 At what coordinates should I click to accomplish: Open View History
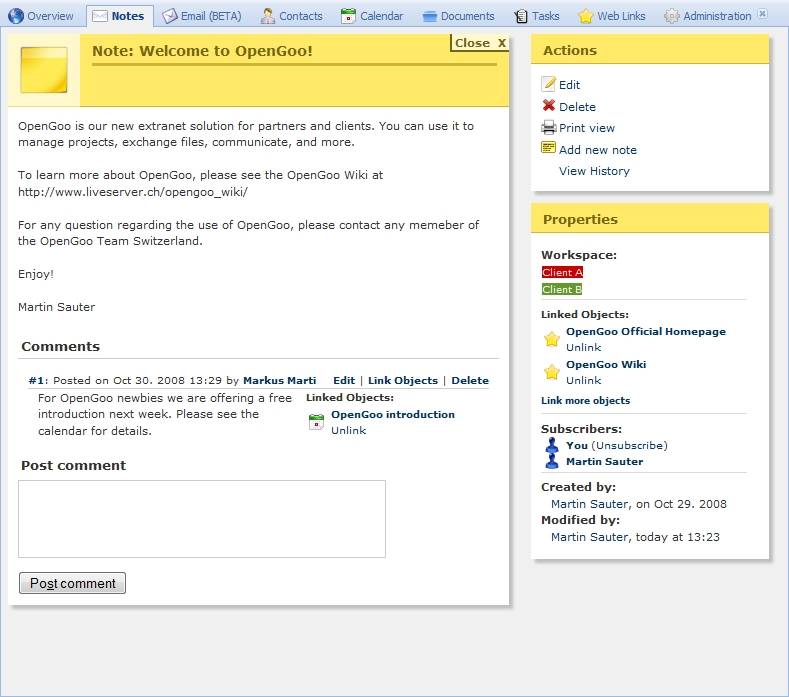[x=594, y=171]
